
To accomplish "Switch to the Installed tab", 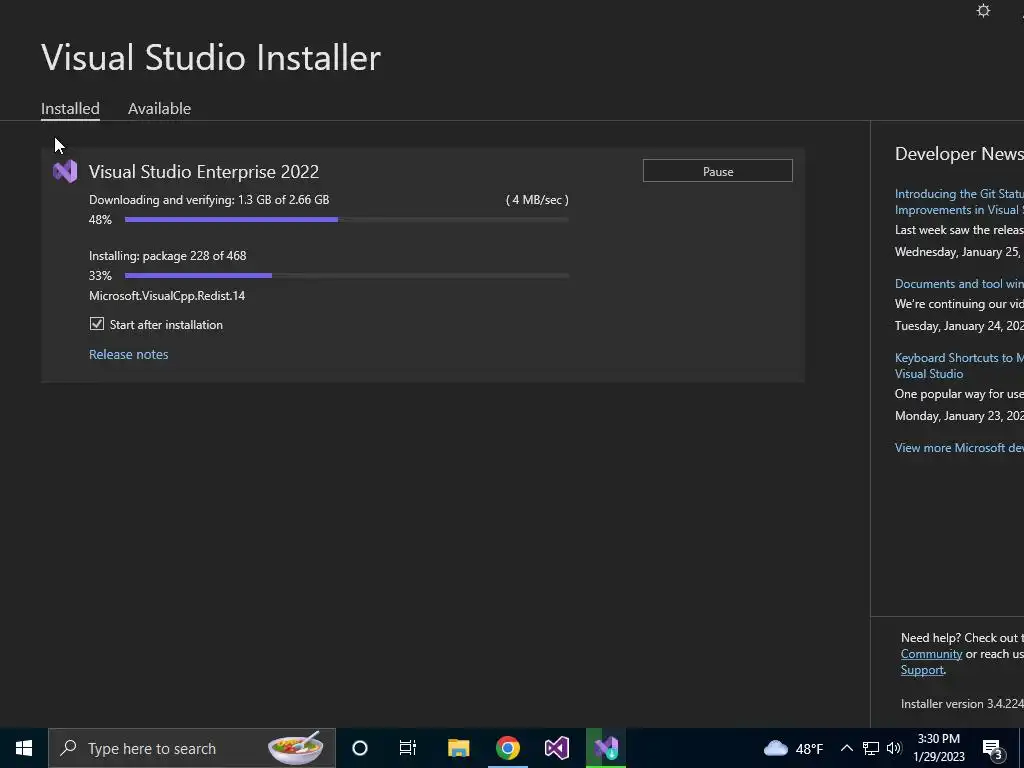I will (x=70, y=108).
